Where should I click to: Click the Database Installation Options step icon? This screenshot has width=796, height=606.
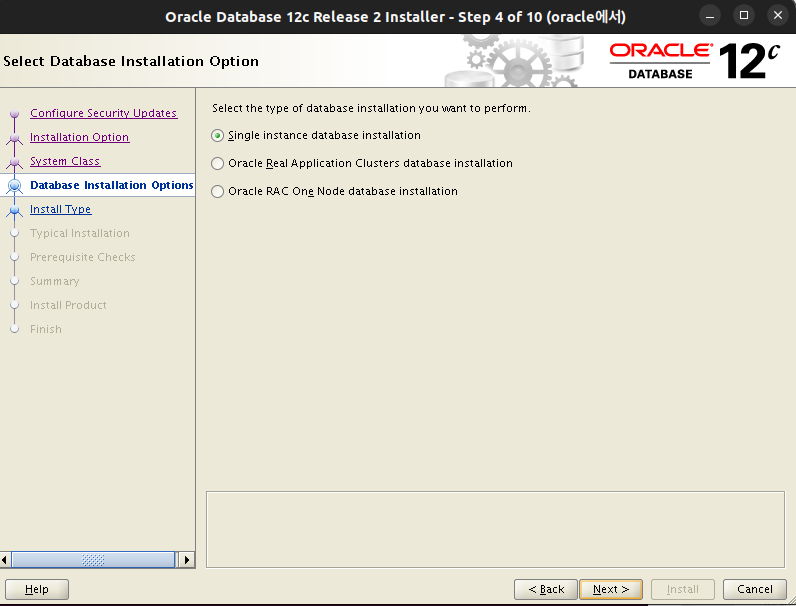pos(14,186)
